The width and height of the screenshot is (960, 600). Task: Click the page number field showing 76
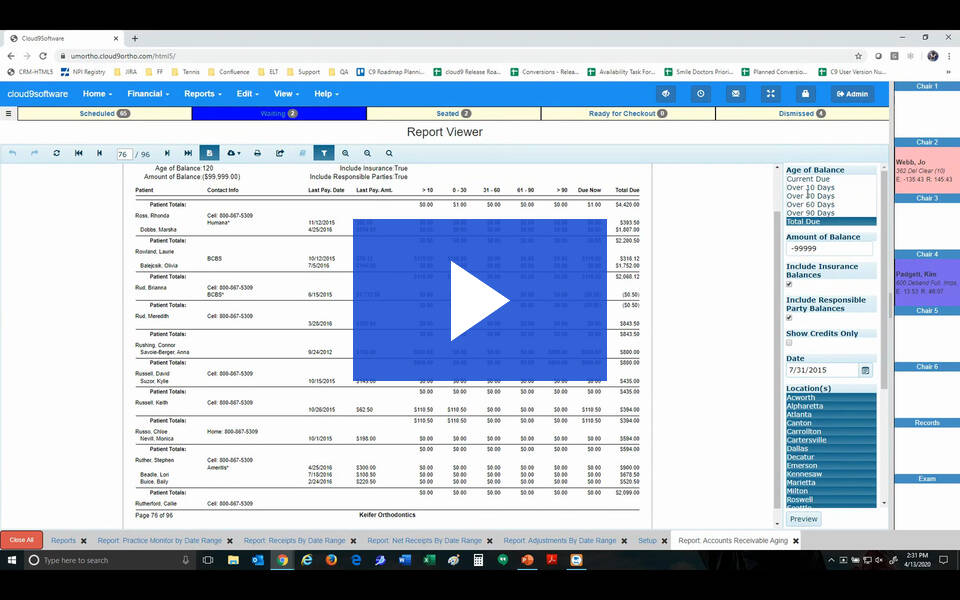[x=124, y=154]
